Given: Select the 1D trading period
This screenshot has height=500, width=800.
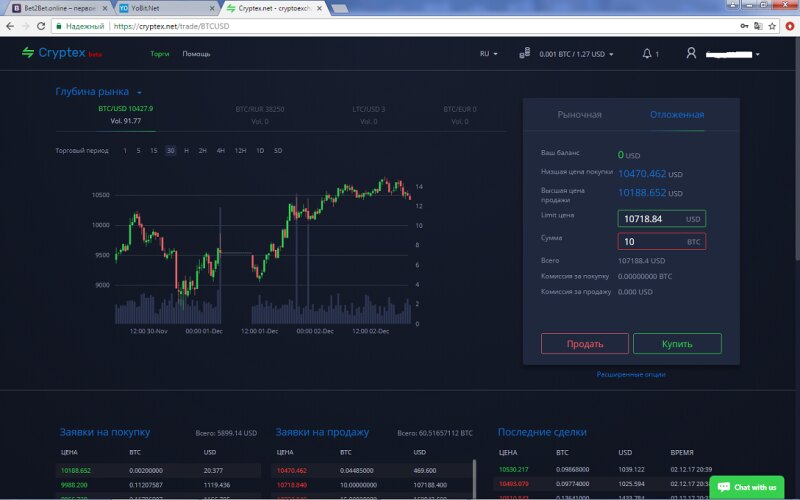Looking at the screenshot, I should coord(260,150).
